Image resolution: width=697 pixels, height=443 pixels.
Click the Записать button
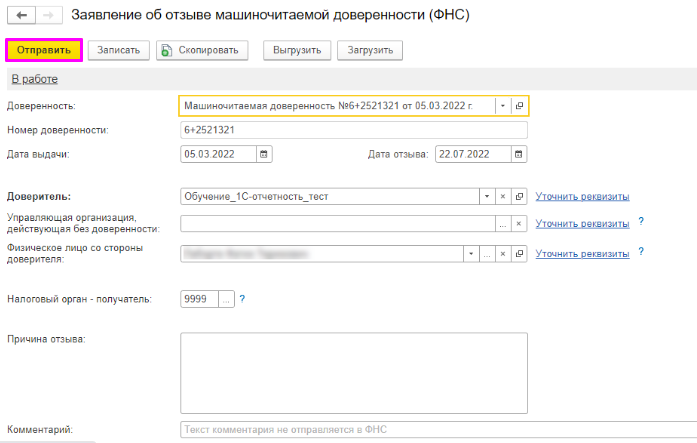[x=119, y=50]
